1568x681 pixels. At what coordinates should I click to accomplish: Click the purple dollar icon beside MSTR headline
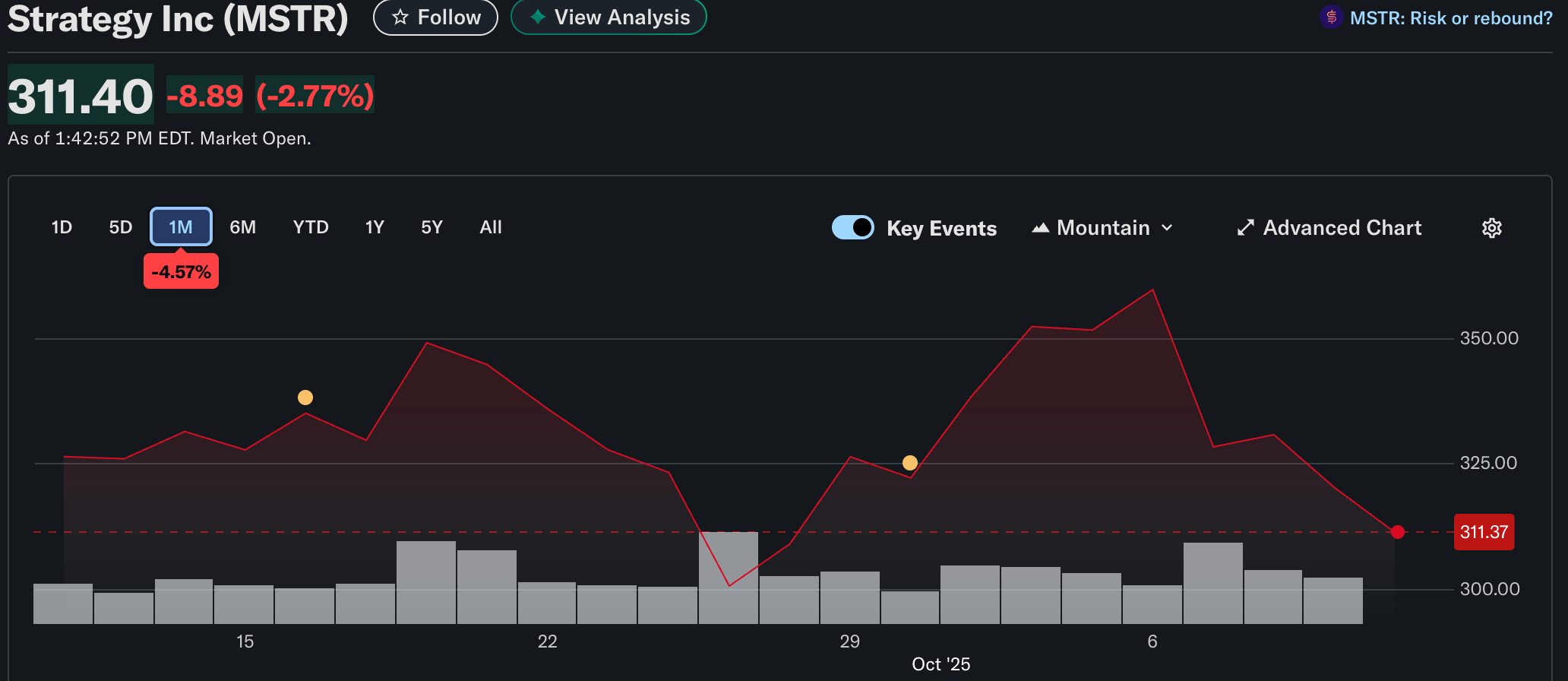pyautogui.click(x=1331, y=17)
